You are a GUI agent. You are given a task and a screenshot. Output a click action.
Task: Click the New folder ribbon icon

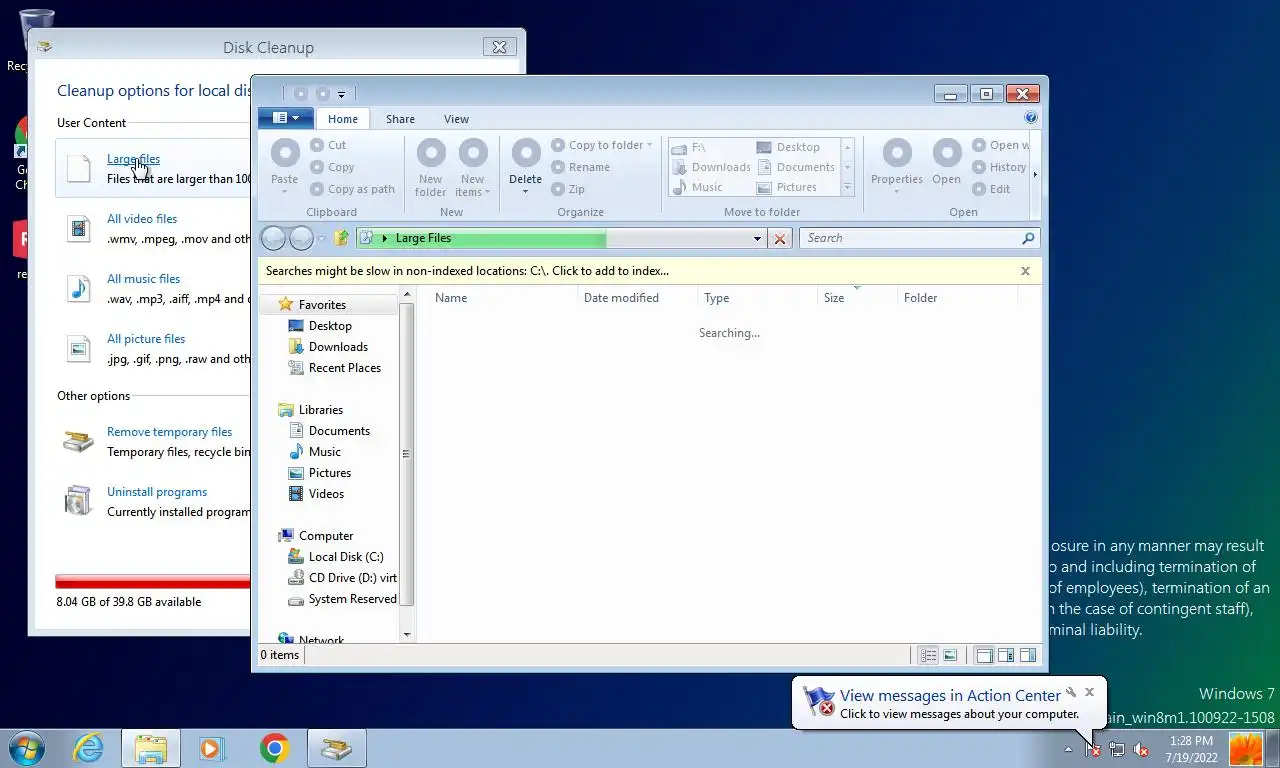pyautogui.click(x=431, y=153)
